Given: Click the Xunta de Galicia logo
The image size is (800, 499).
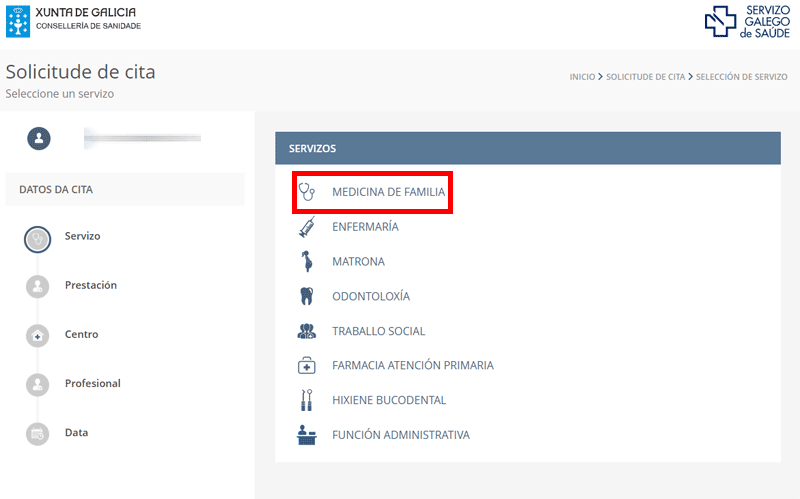Looking at the screenshot, I should point(73,21).
